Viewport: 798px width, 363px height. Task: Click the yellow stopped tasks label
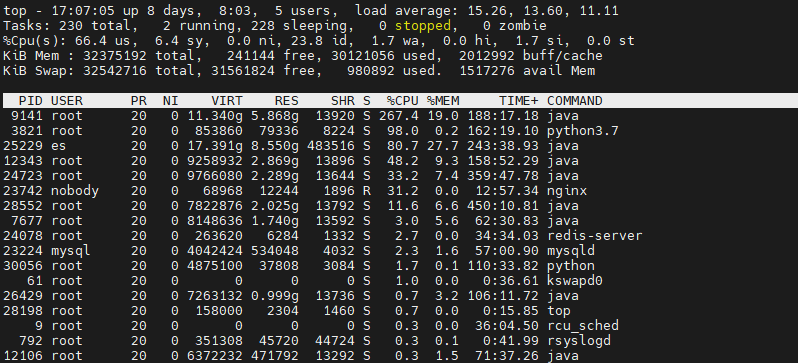click(x=422, y=26)
